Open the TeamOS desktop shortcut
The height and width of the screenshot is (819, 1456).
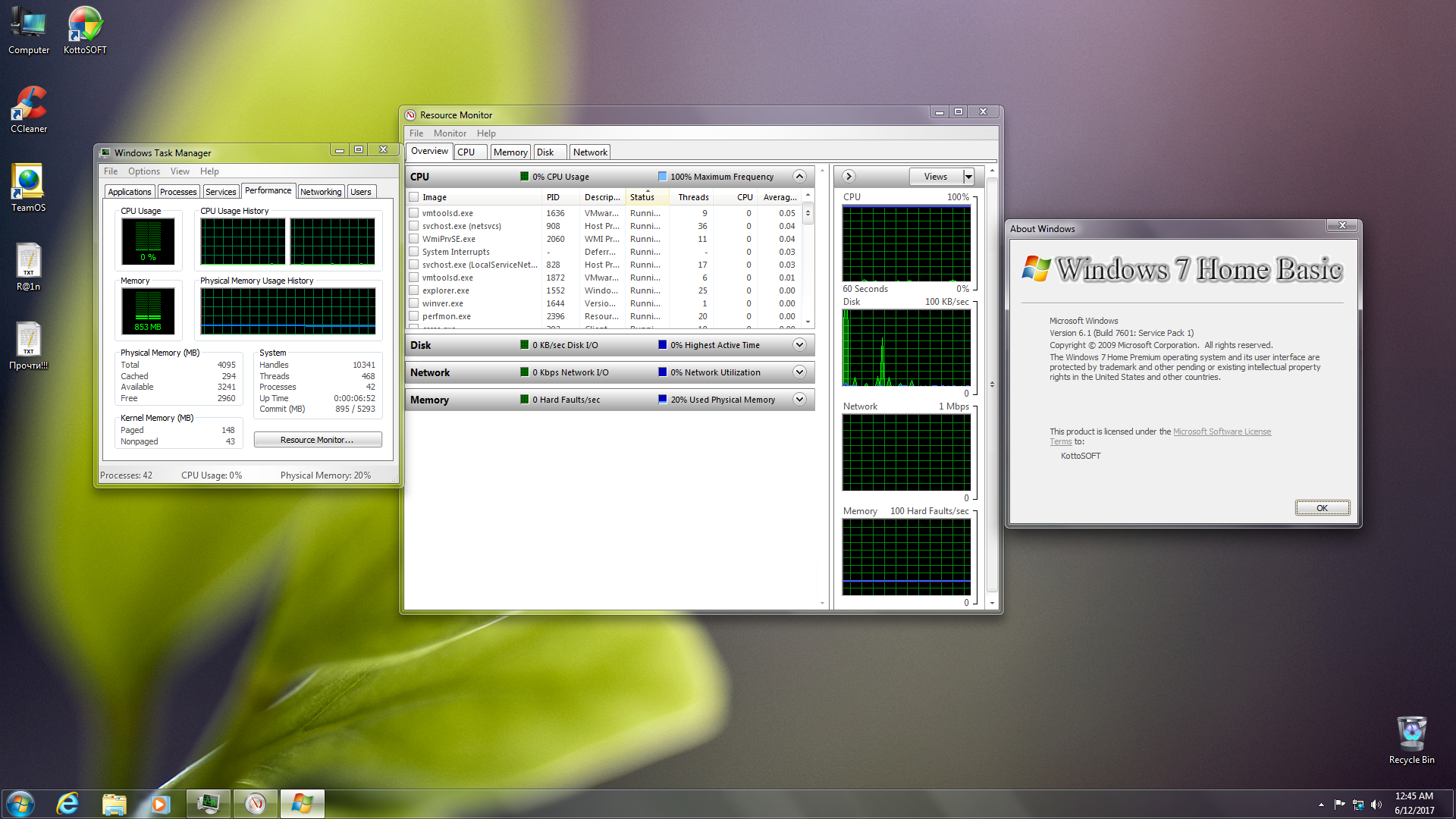[x=29, y=188]
